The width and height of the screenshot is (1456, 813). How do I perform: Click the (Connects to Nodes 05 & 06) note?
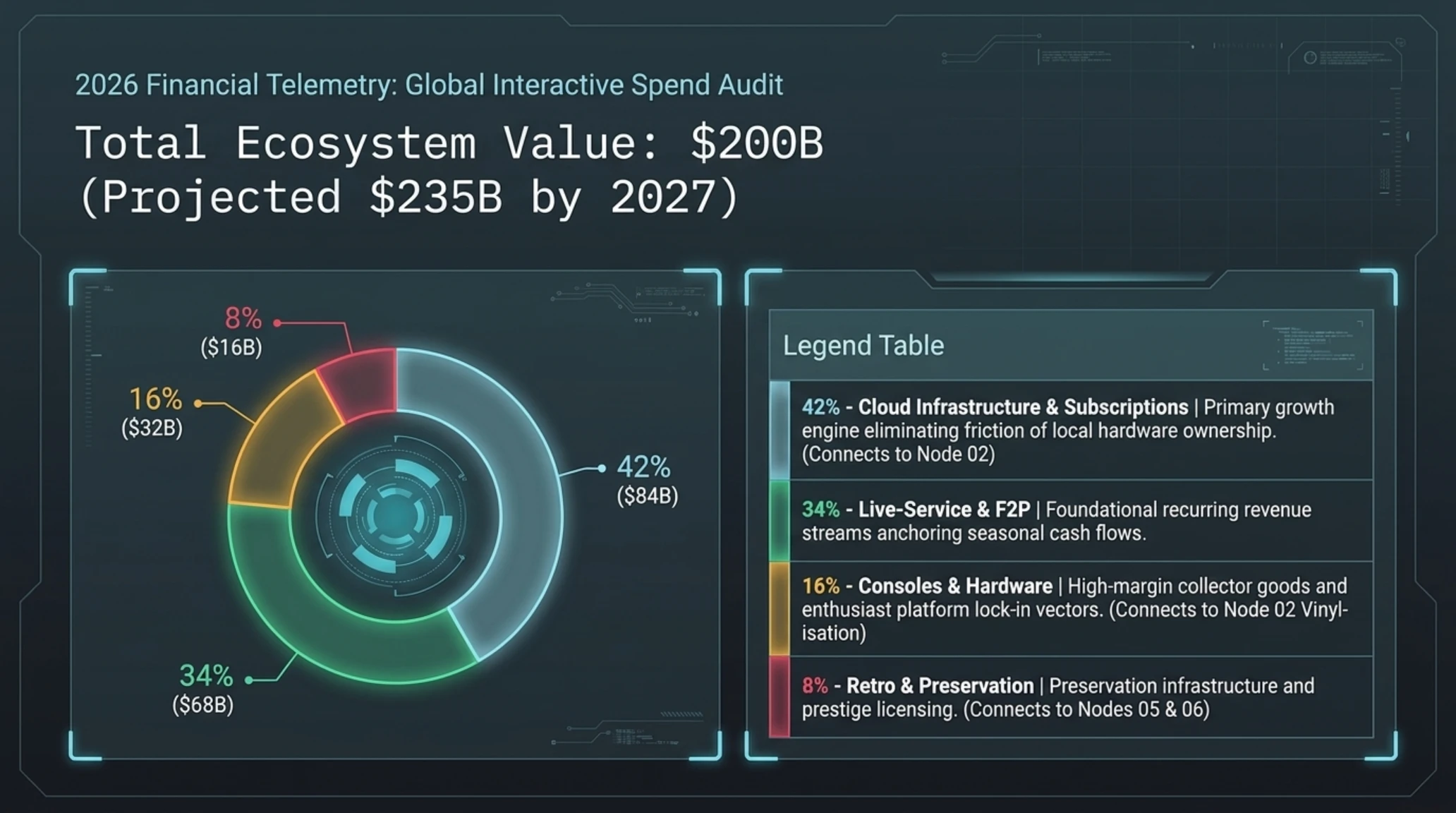[x=1086, y=709]
